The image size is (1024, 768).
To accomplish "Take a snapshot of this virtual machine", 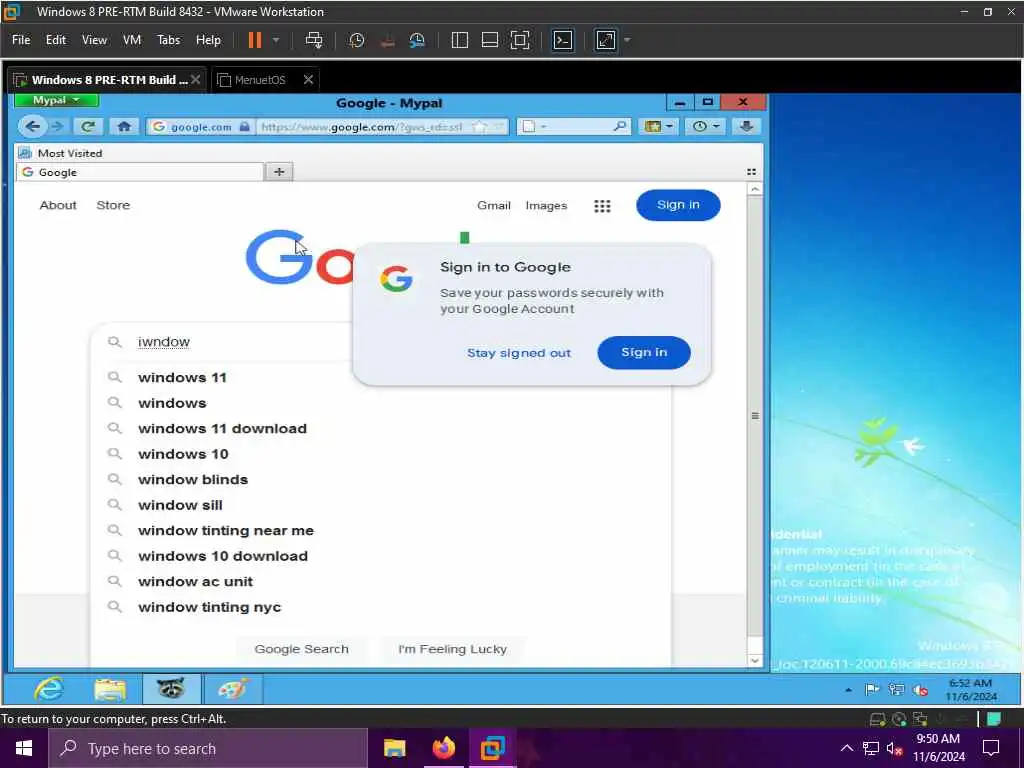I will pos(357,40).
